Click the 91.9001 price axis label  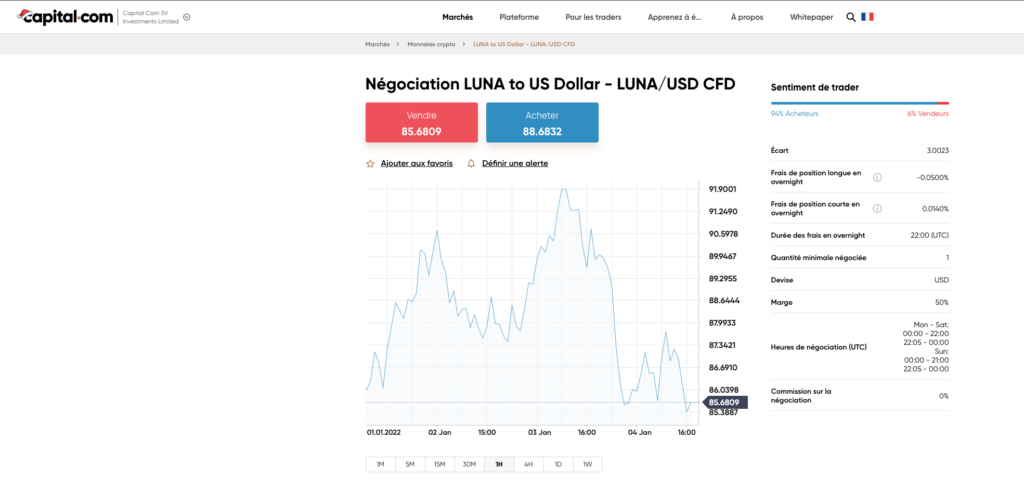722,189
